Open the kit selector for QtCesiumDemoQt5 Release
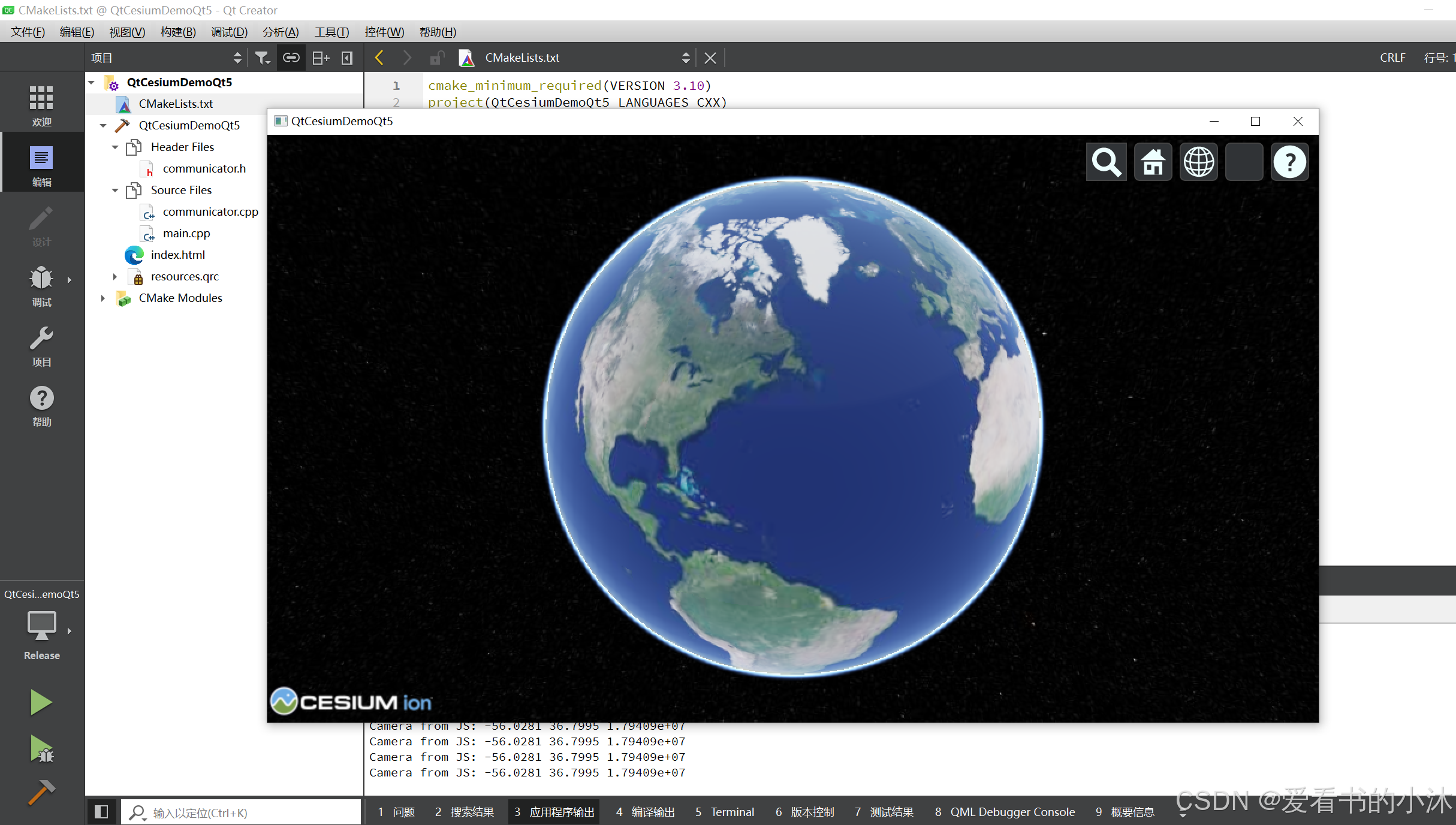 coord(41,627)
